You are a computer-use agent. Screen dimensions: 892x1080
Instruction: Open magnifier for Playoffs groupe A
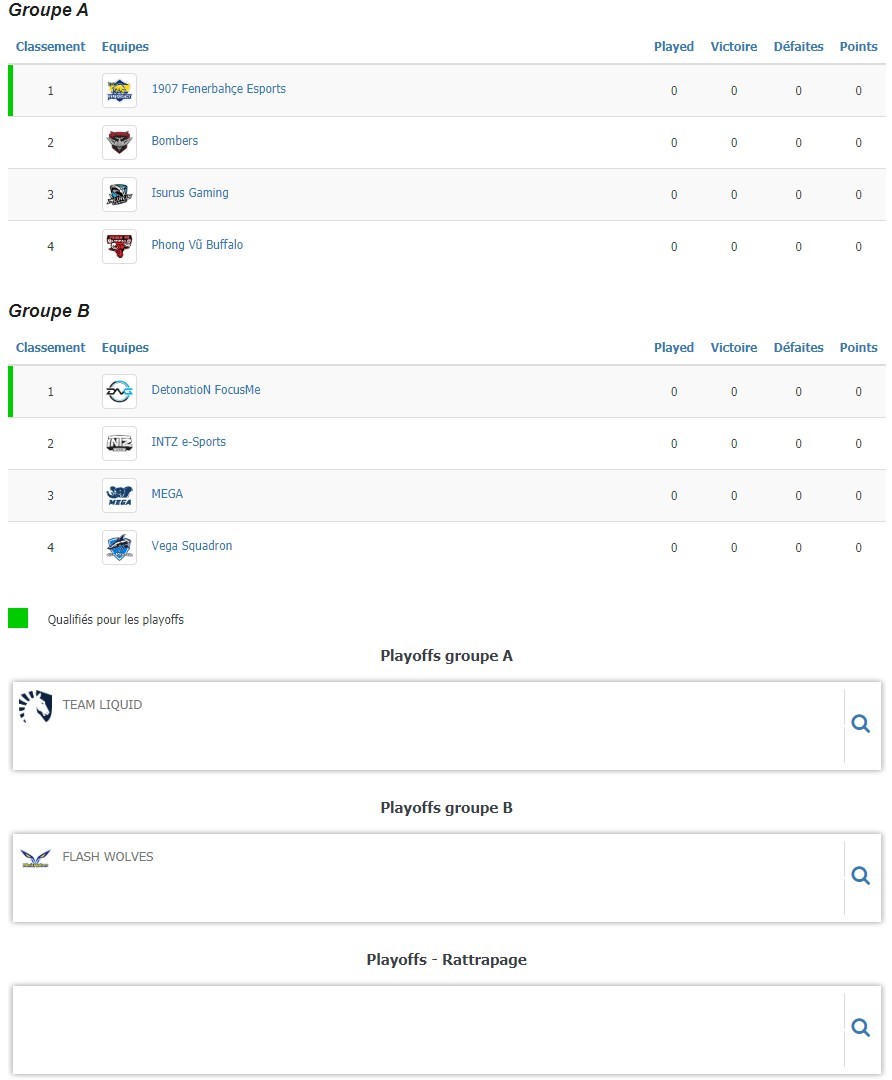tap(860, 724)
